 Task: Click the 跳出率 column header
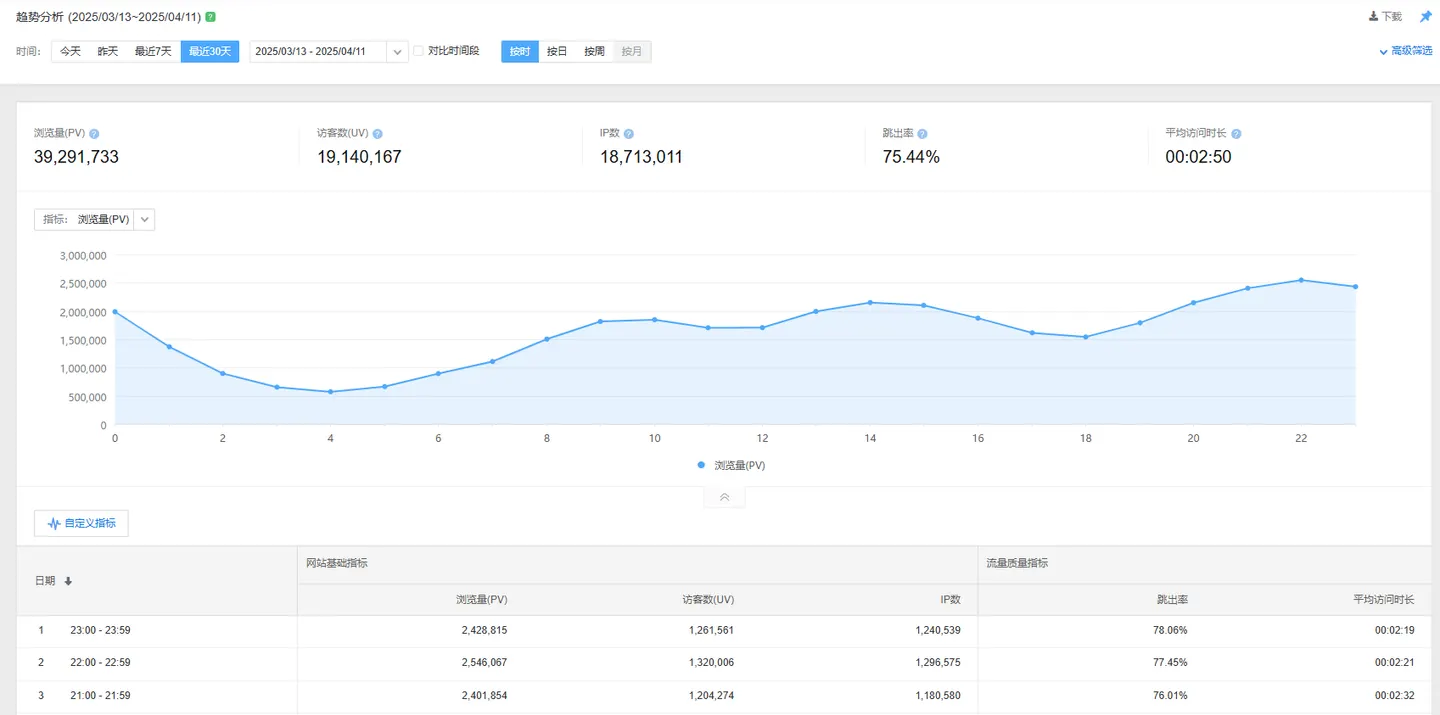[x=1172, y=599]
